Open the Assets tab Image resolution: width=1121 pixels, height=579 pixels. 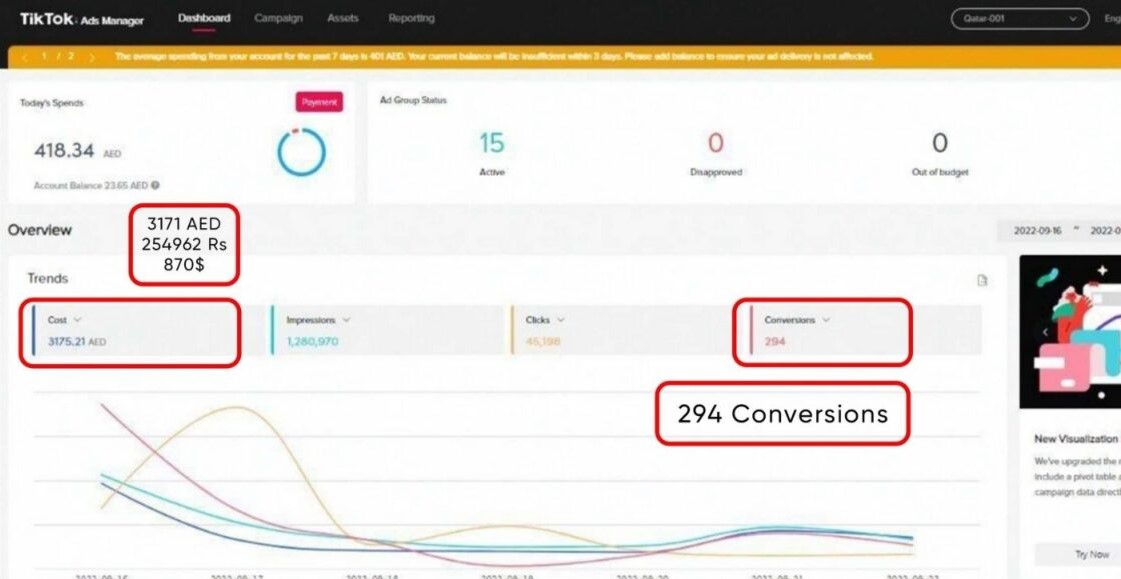click(343, 18)
